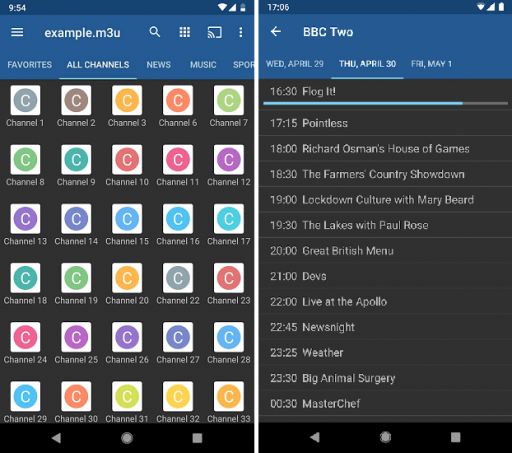Tap recent apps square on right phone

(455, 437)
